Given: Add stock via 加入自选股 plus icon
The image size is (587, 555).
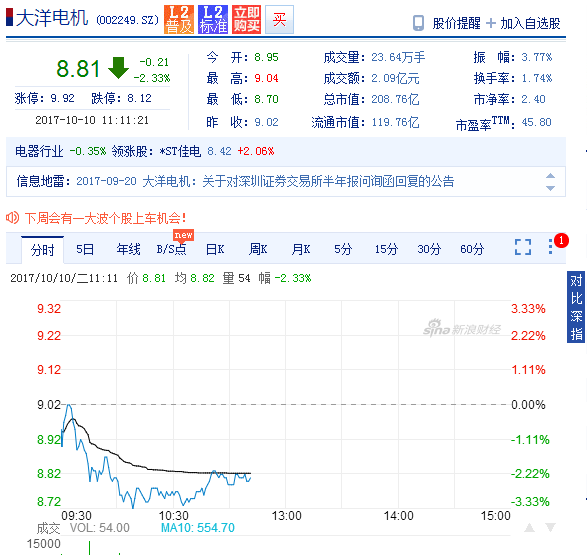Looking at the screenshot, I should (490, 23).
